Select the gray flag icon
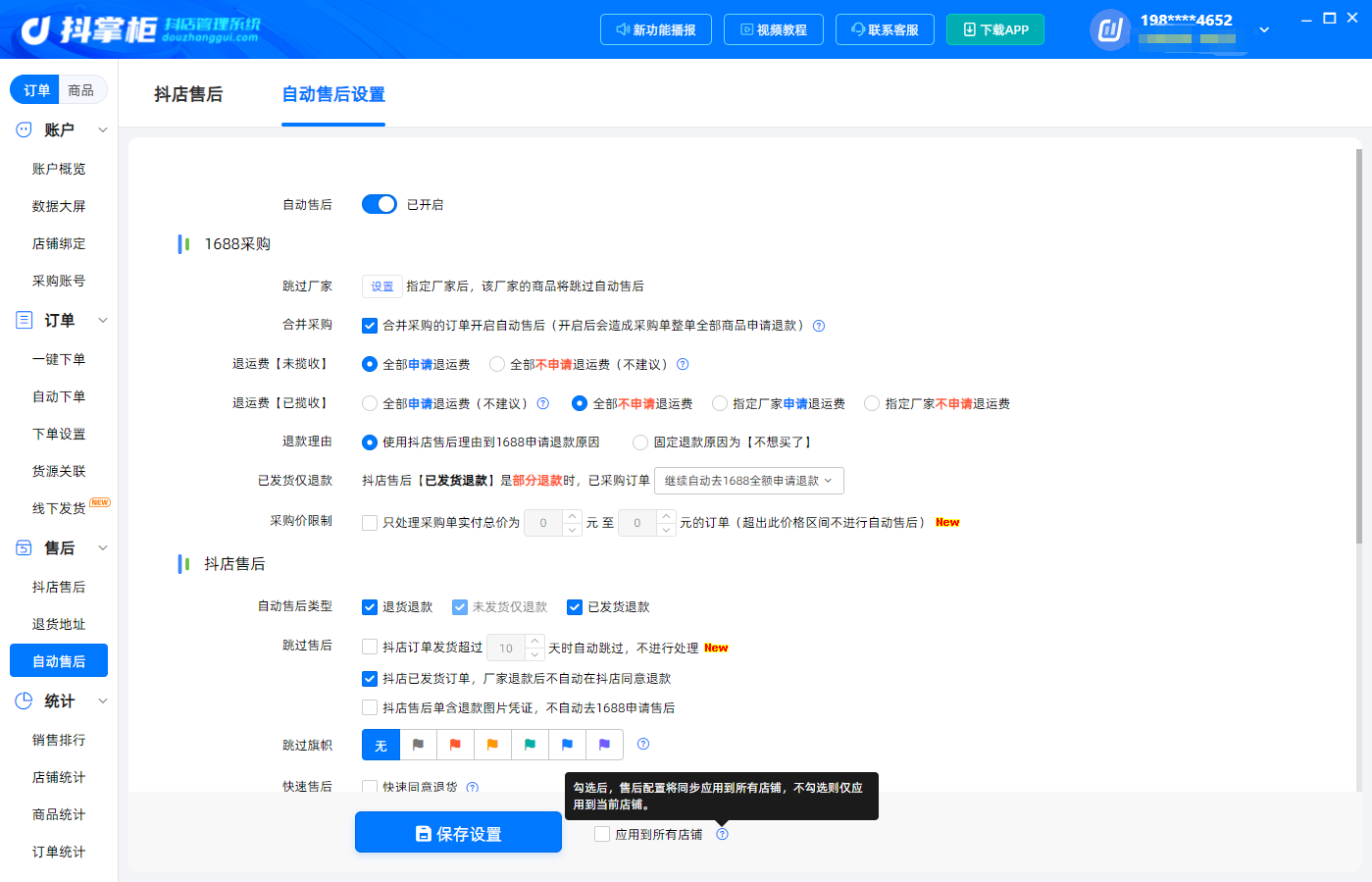 418,745
